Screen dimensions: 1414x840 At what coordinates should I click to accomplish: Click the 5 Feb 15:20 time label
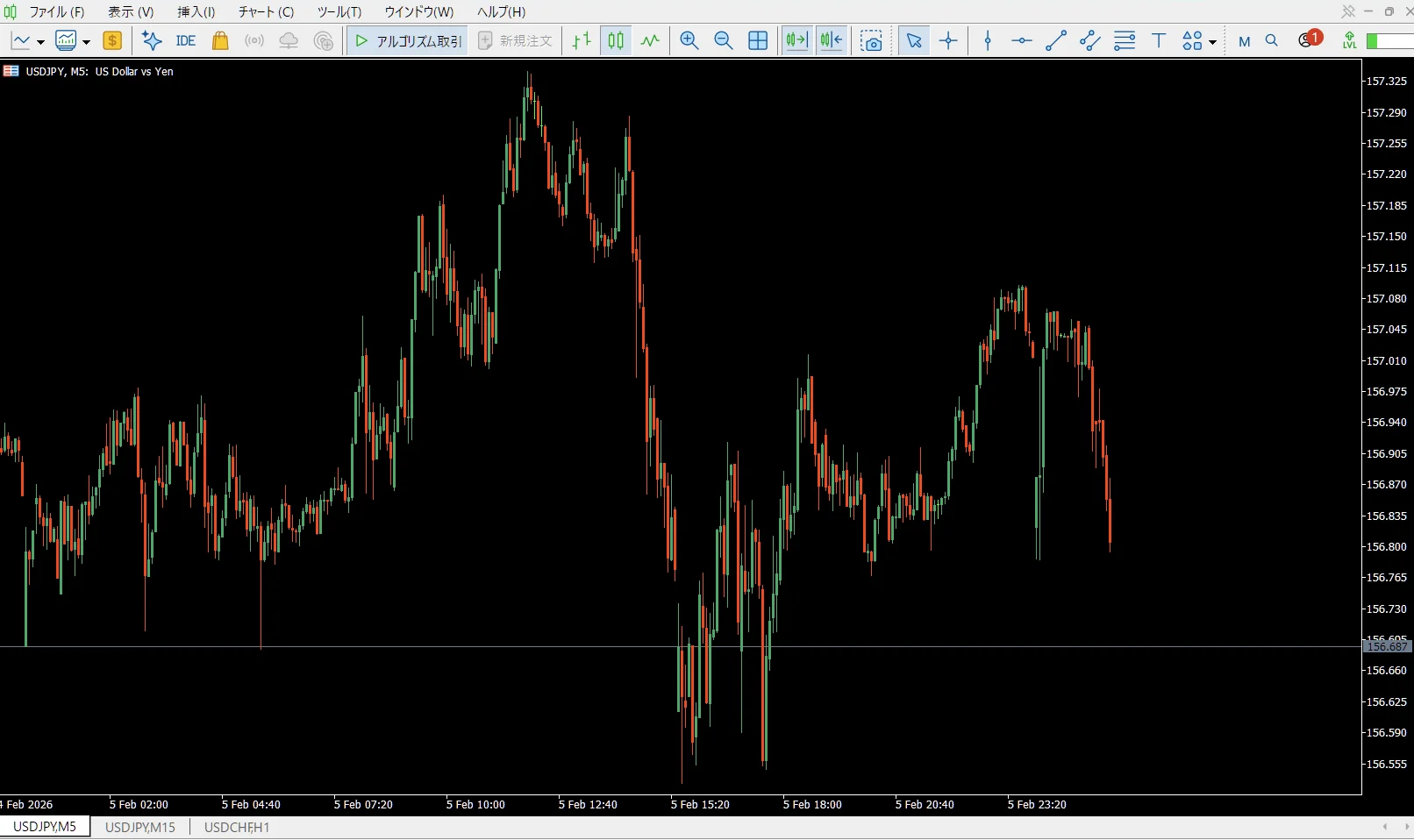pyautogui.click(x=700, y=804)
